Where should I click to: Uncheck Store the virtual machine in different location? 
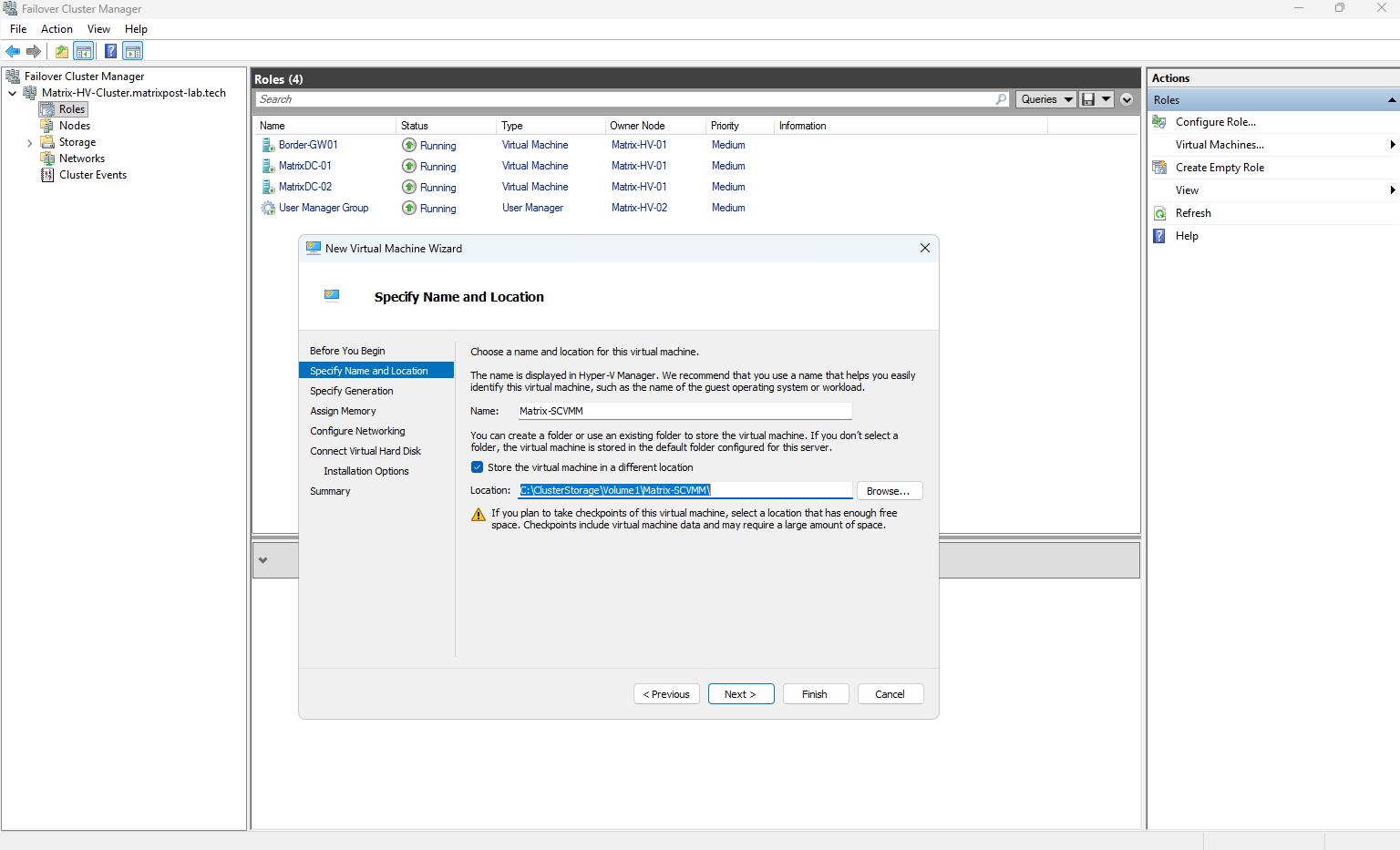(x=477, y=467)
